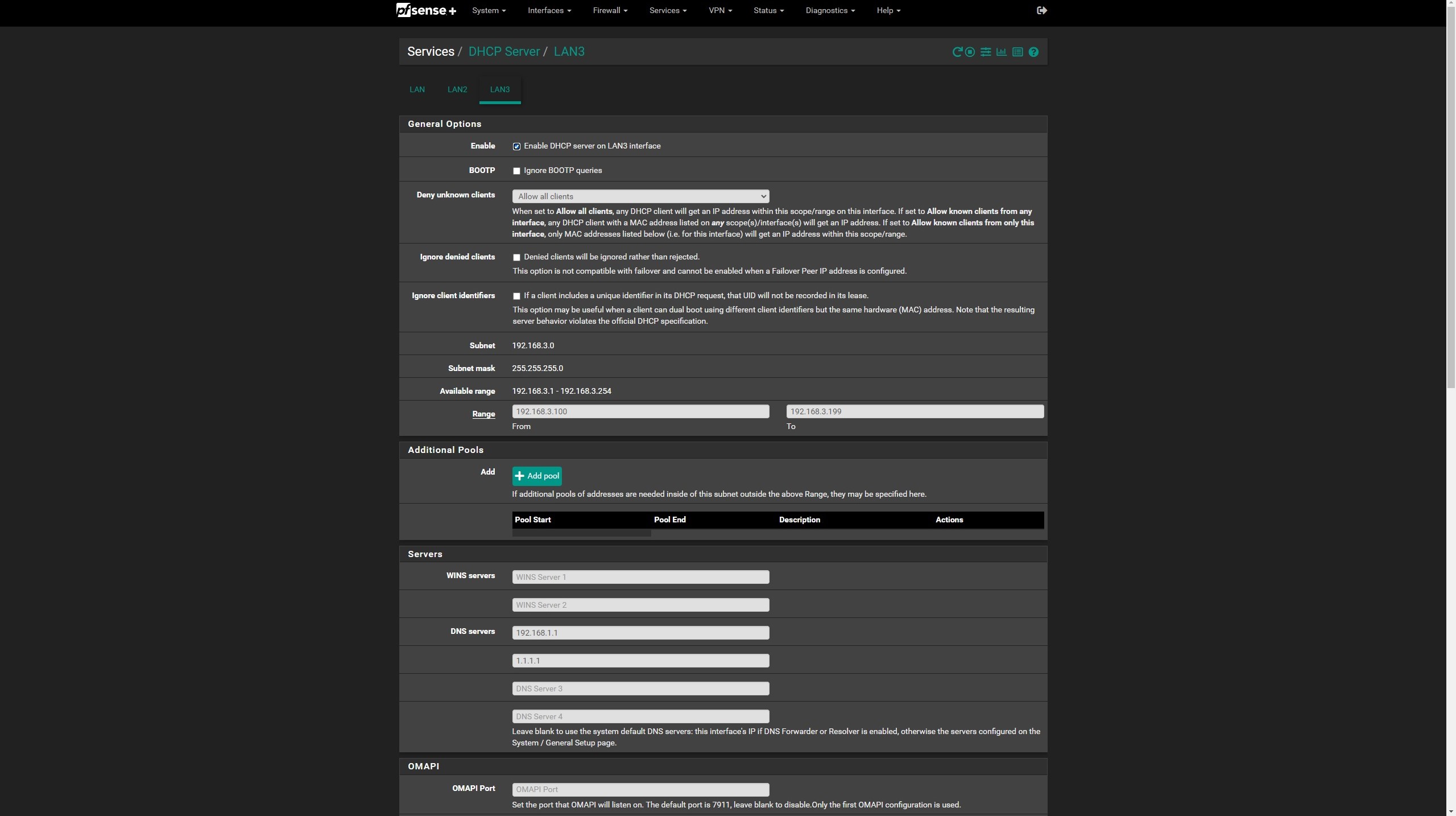Click the logout arrow icon
The height and width of the screenshot is (816, 1456).
pos(1041,10)
